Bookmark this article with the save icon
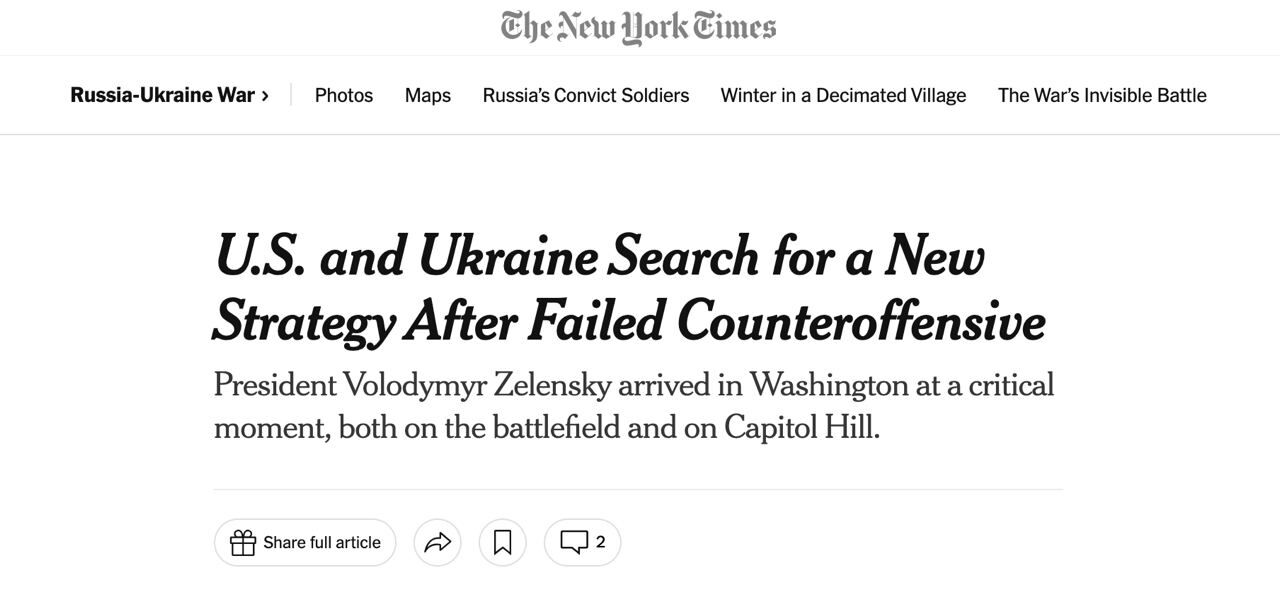1280x595 pixels. (503, 542)
